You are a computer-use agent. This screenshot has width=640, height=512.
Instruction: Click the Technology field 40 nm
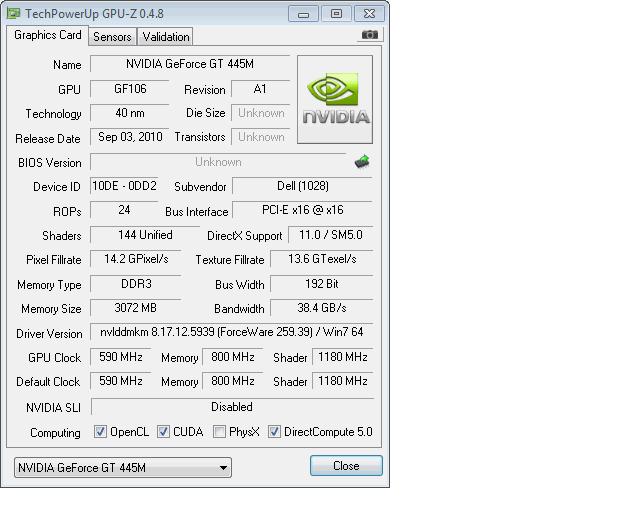pyautogui.click(x=130, y=113)
